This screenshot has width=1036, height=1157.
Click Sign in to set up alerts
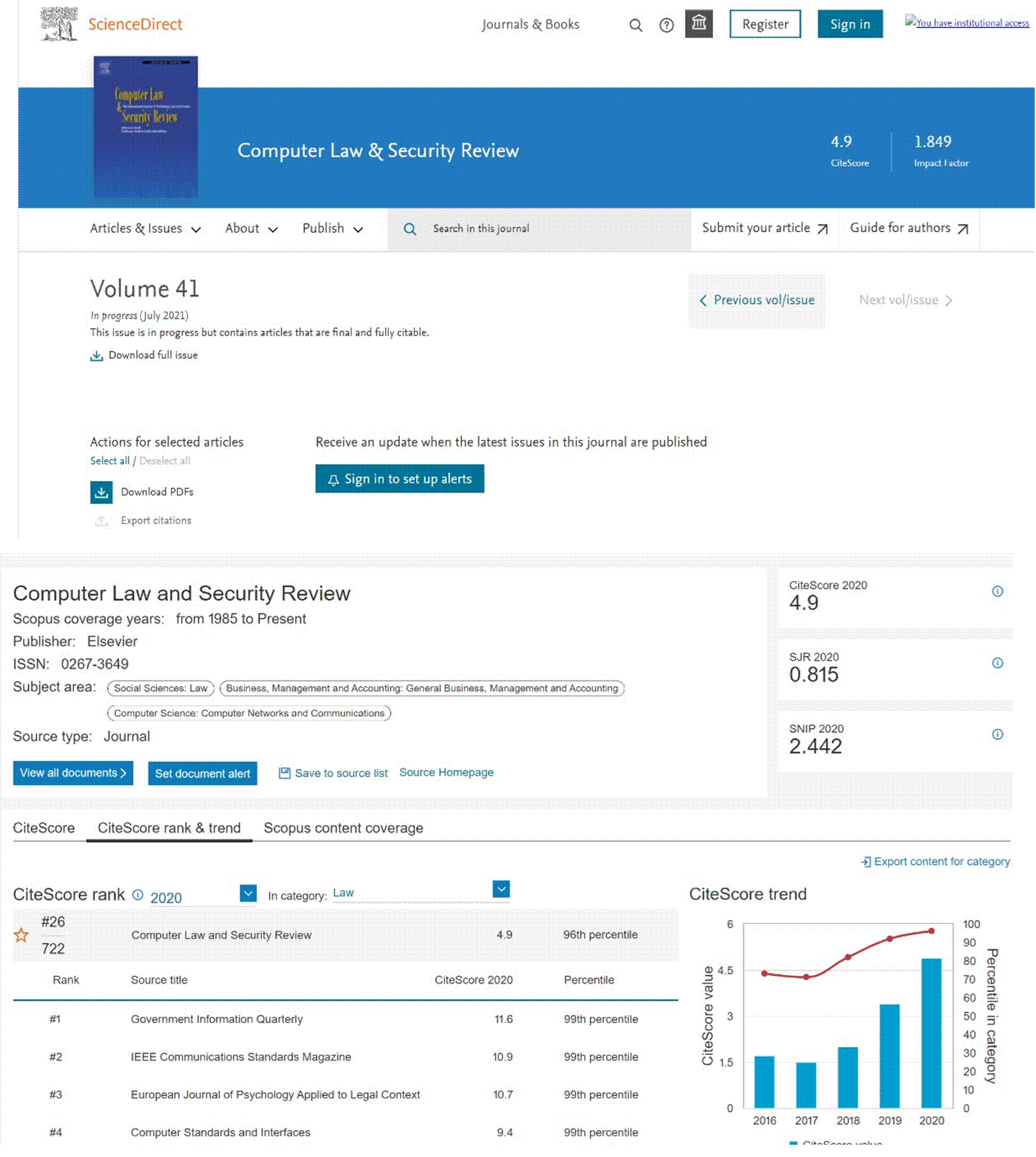pyautogui.click(x=399, y=479)
